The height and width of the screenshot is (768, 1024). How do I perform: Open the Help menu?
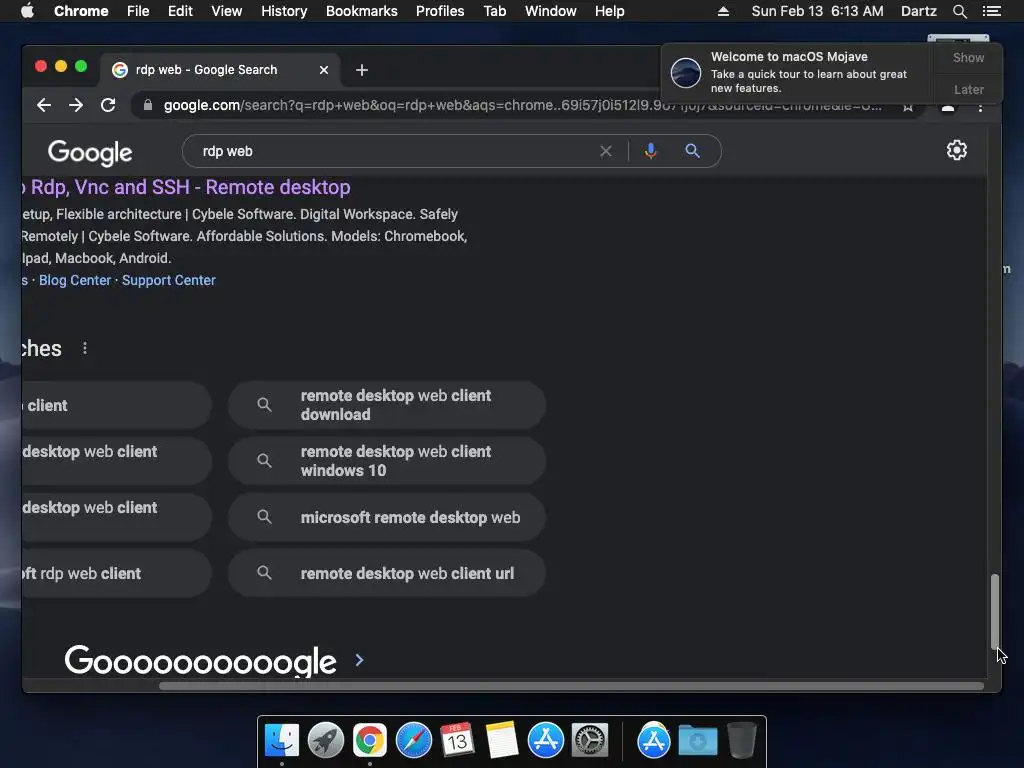pos(609,11)
